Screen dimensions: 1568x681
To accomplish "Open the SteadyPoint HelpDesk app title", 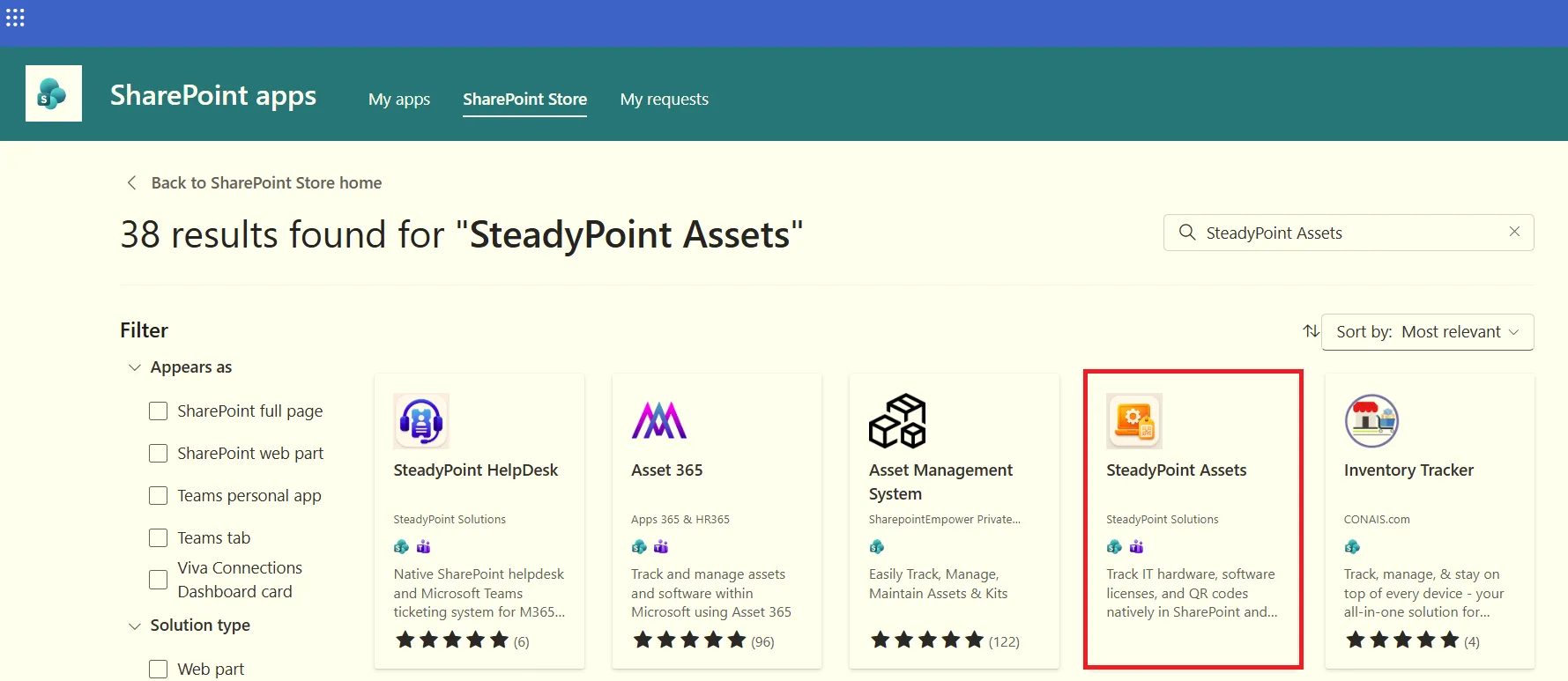I will coord(476,470).
